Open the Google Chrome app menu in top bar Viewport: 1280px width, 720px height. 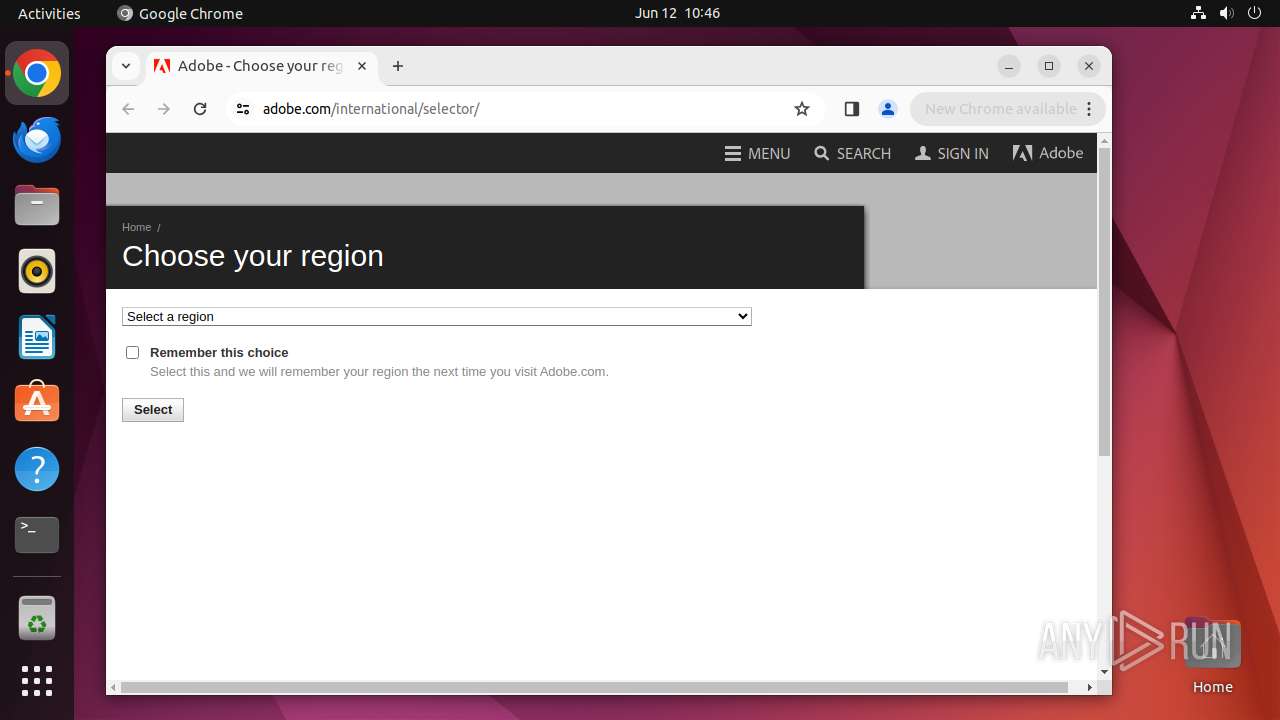coord(180,13)
